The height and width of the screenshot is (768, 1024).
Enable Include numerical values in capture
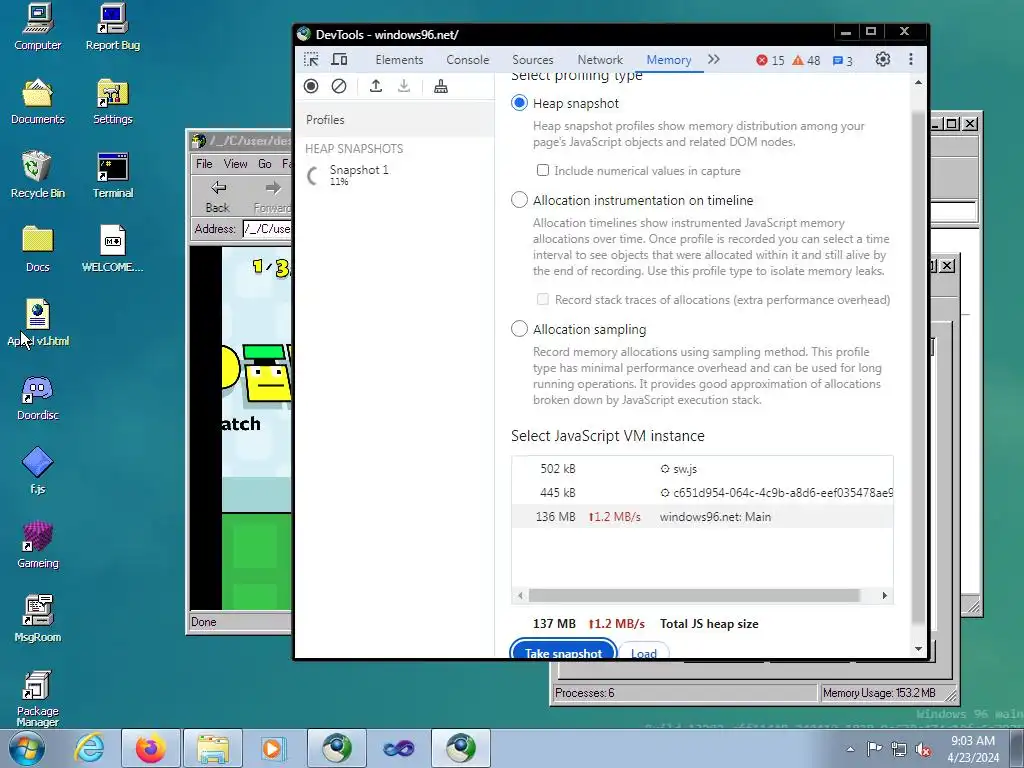(543, 170)
